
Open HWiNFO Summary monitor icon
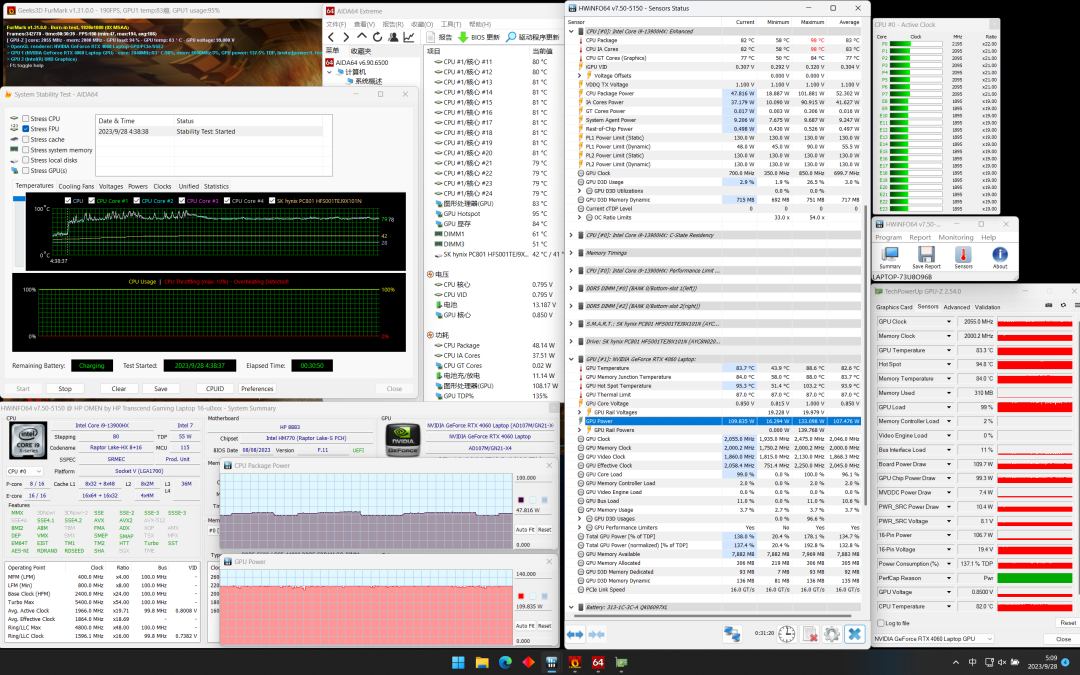pos(889,254)
